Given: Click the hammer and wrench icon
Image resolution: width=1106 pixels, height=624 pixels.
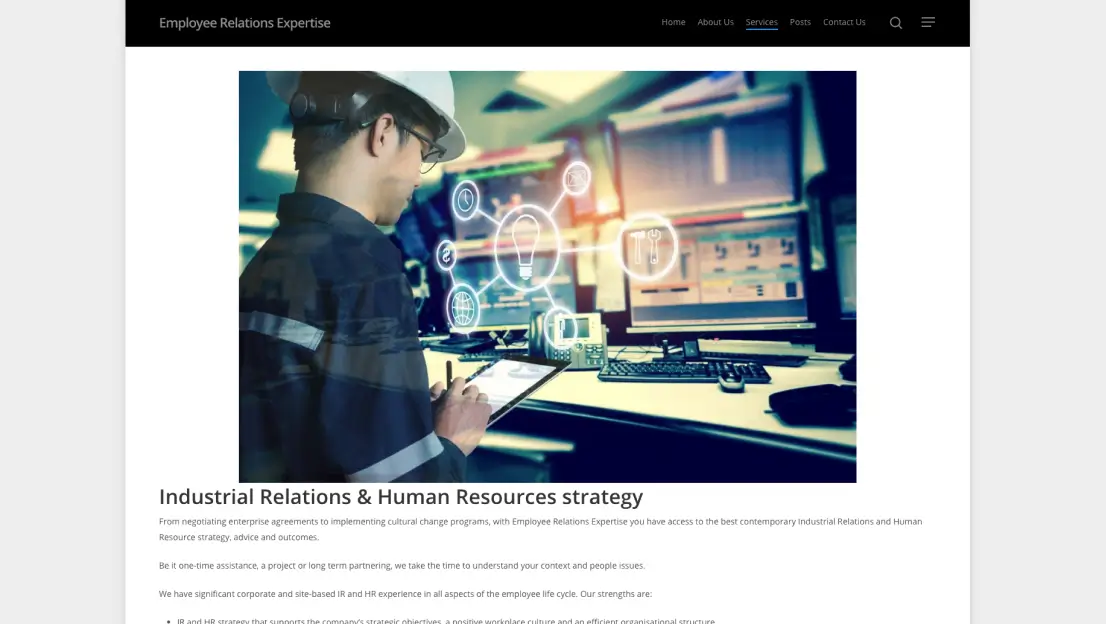Looking at the screenshot, I should 646,246.
